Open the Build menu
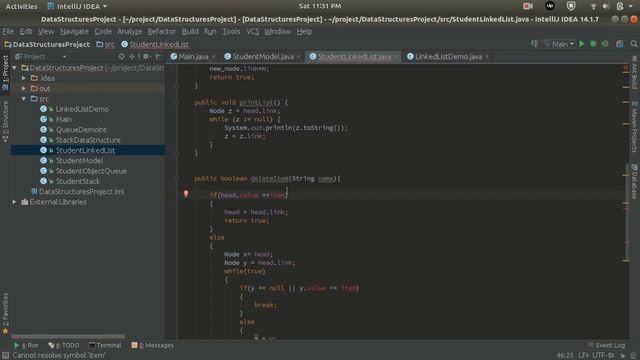Viewport: 640px width, 360px height. pos(190,31)
